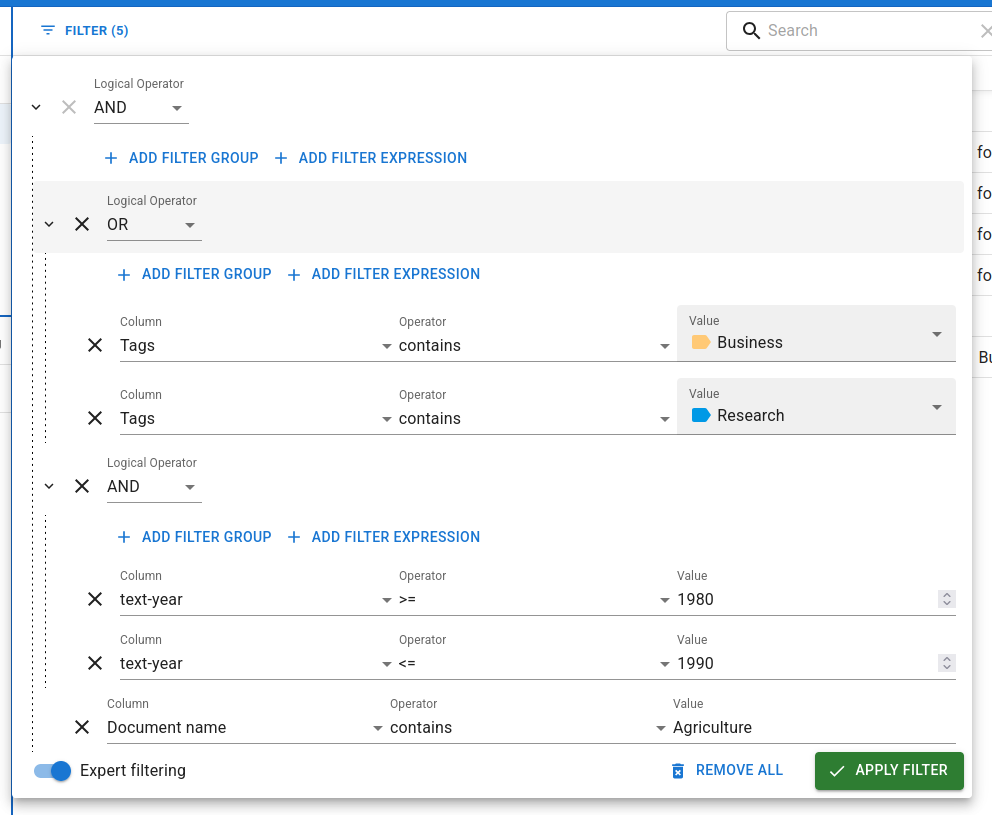Open Operator dropdown for Research row
The height and width of the screenshot is (815, 992).
point(535,418)
